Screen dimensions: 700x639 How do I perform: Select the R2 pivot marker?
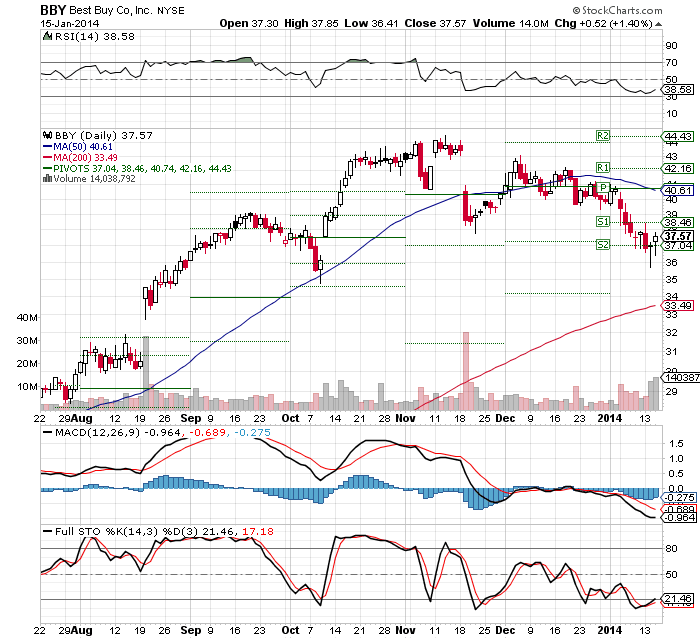(x=603, y=135)
